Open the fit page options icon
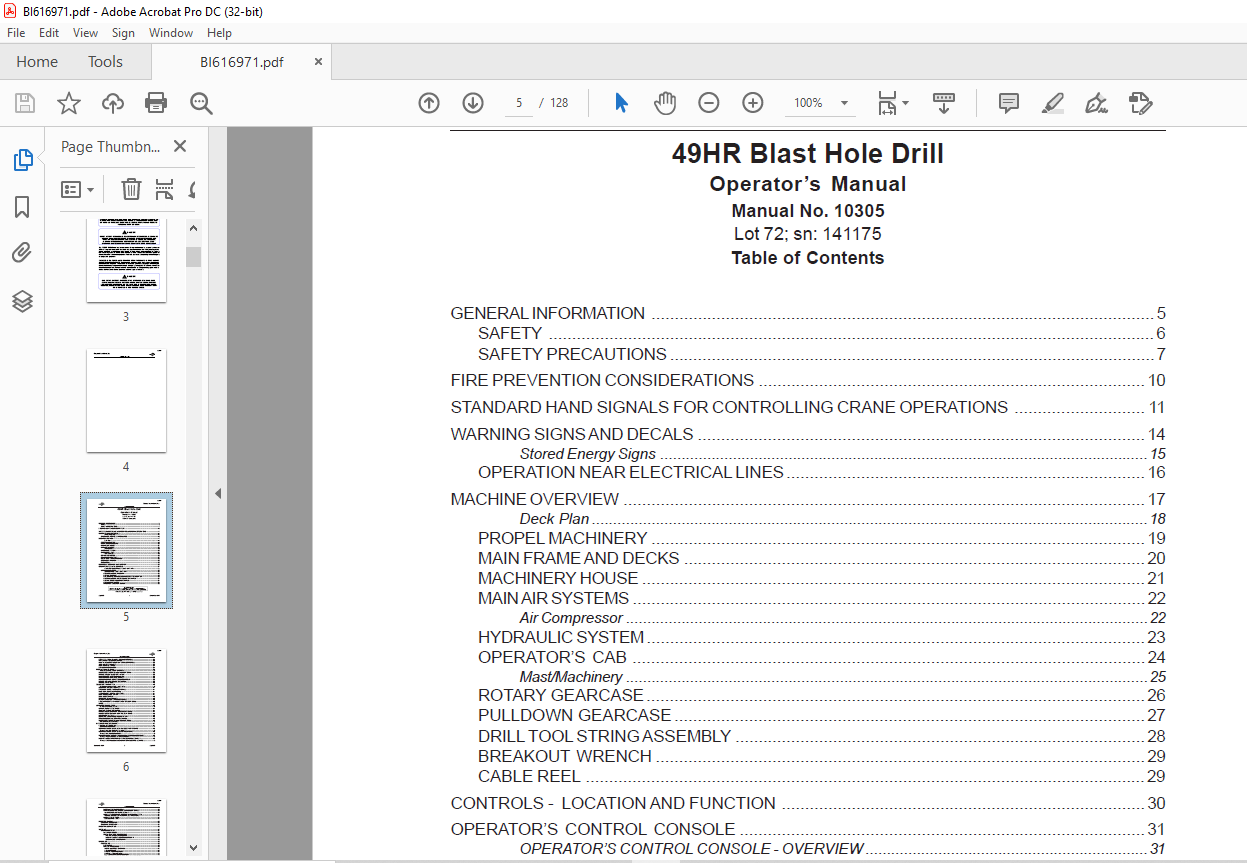Image resolution: width=1247 pixels, height=863 pixels. [887, 103]
